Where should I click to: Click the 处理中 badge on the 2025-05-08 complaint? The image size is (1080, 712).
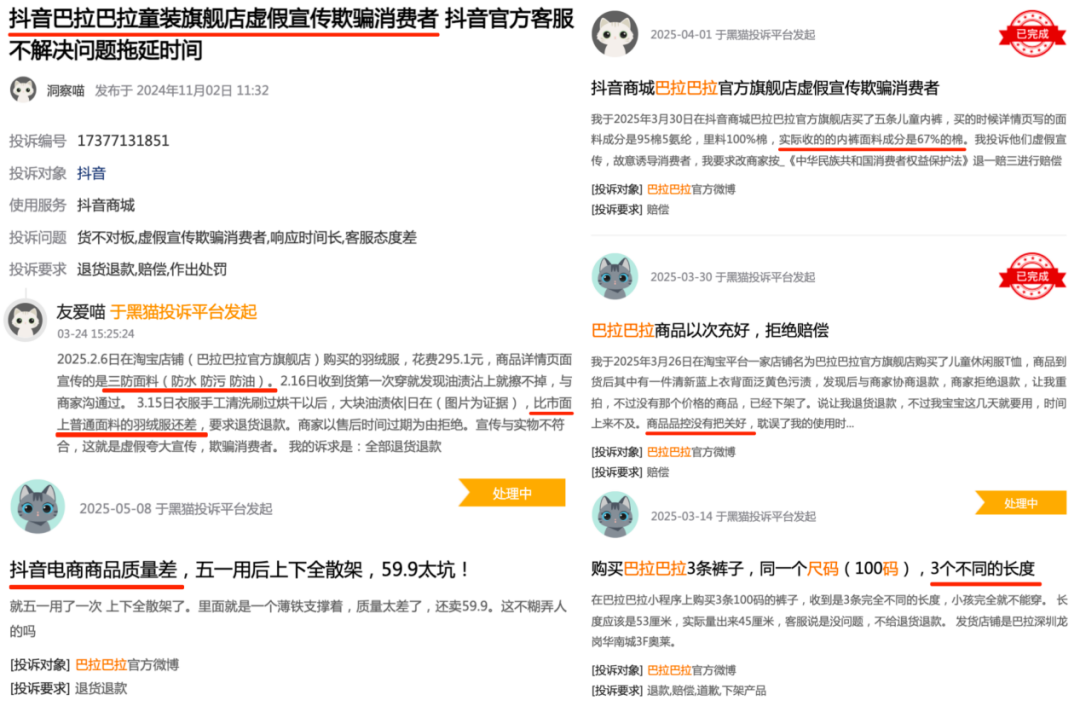point(512,493)
